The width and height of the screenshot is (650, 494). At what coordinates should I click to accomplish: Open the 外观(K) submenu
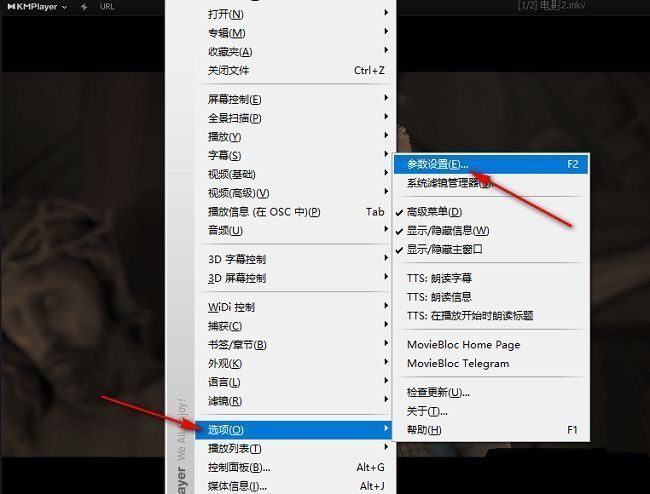[295, 363]
